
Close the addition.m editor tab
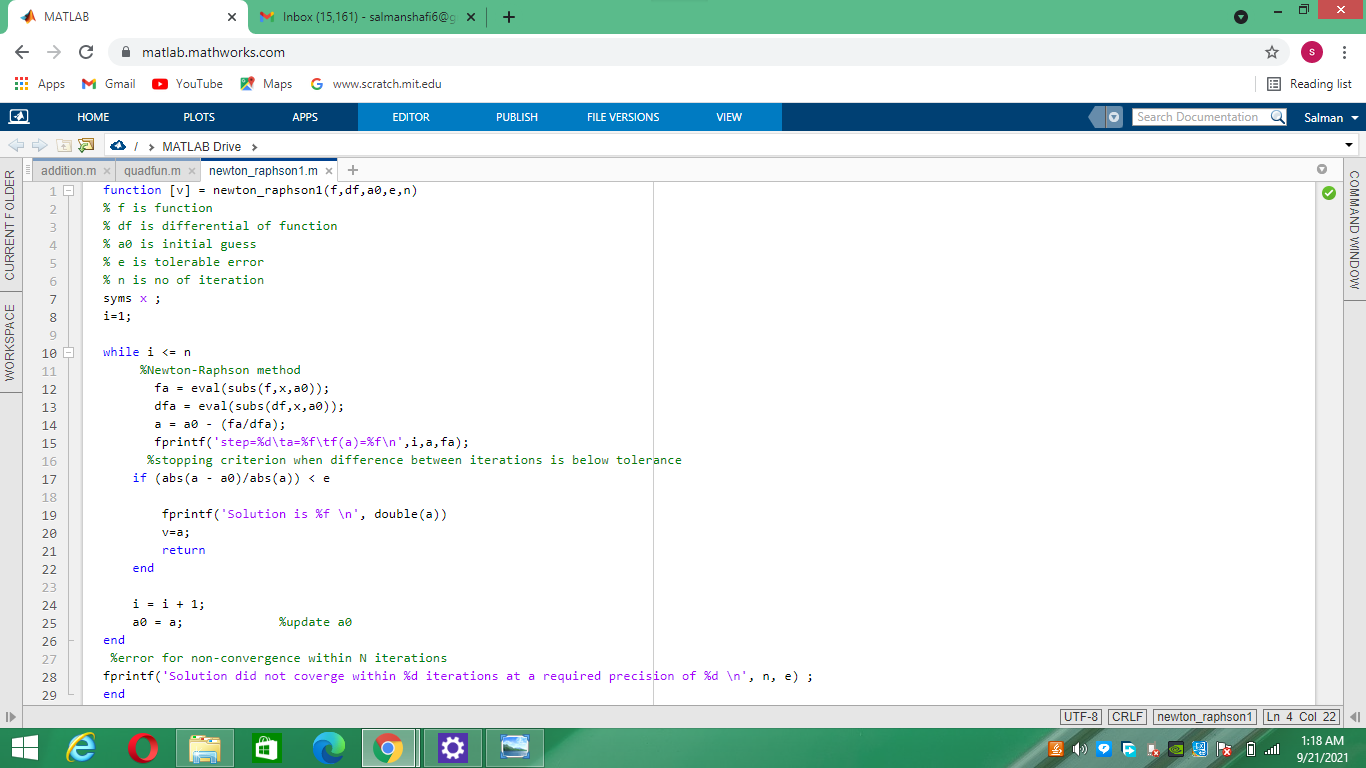click(107, 172)
